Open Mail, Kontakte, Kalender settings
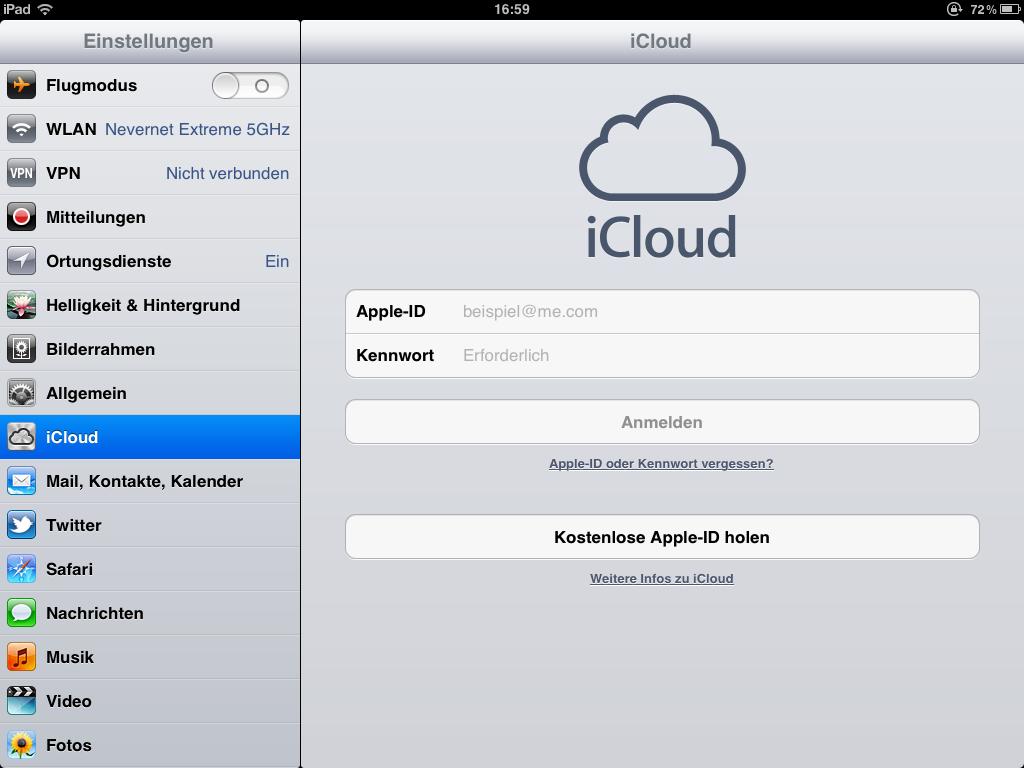The width and height of the screenshot is (1024, 768). pyautogui.click(x=150, y=481)
